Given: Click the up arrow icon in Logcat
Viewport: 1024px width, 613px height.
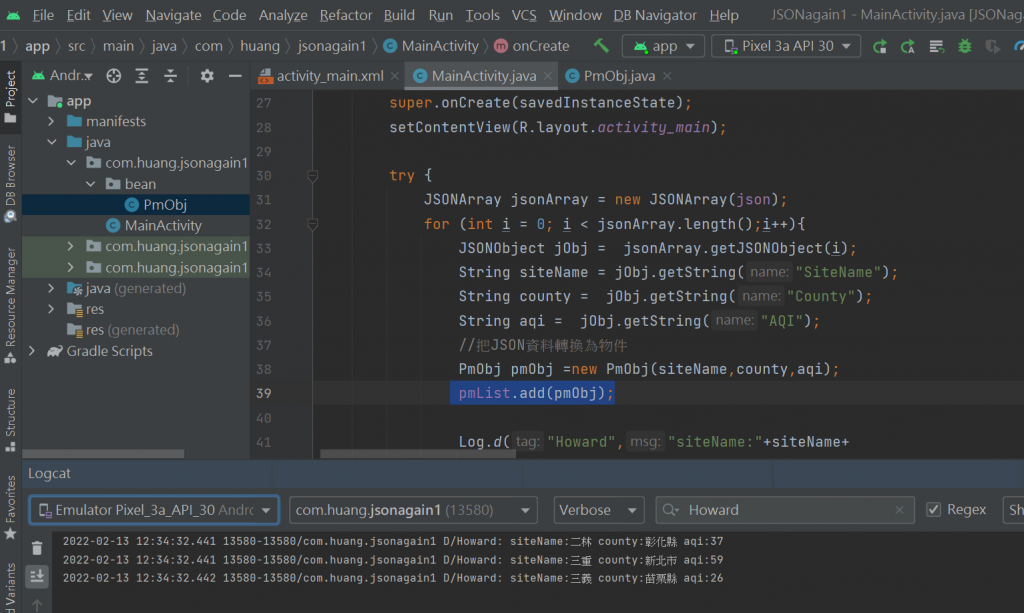Looking at the screenshot, I should tap(37, 605).
